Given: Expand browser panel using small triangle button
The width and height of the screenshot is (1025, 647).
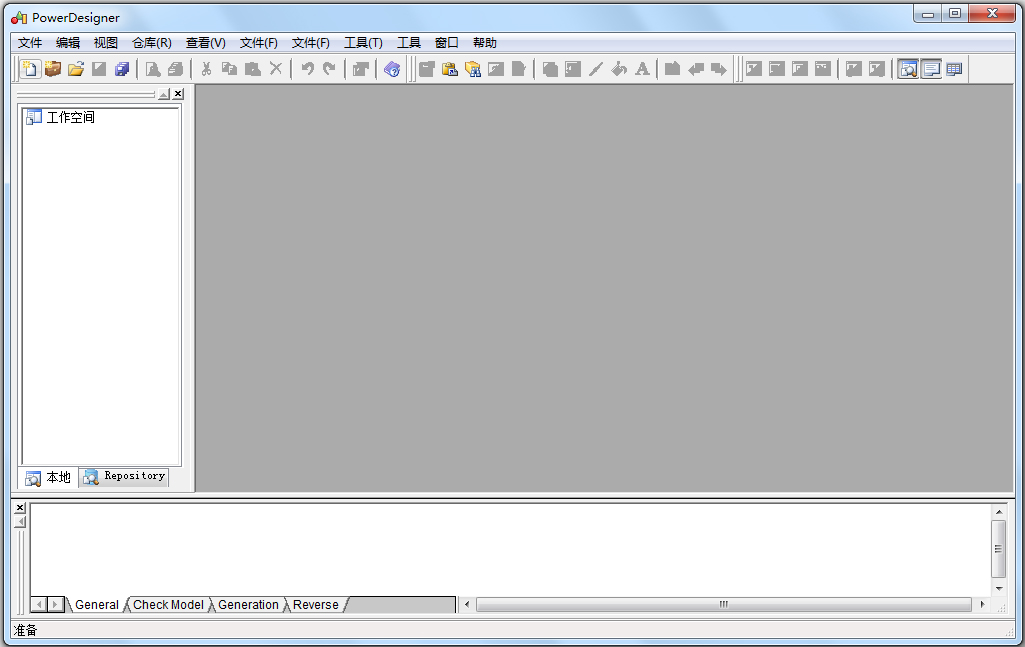Looking at the screenshot, I should click(x=164, y=94).
